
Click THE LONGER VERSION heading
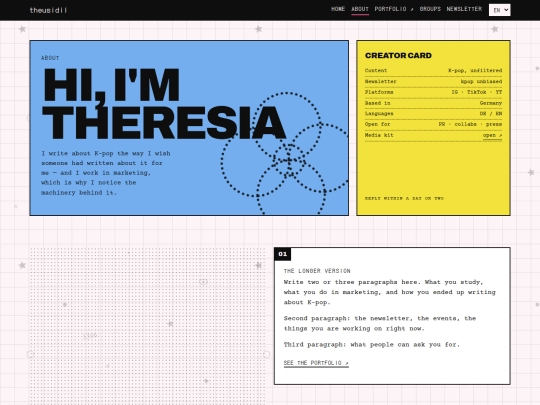tap(317, 271)
